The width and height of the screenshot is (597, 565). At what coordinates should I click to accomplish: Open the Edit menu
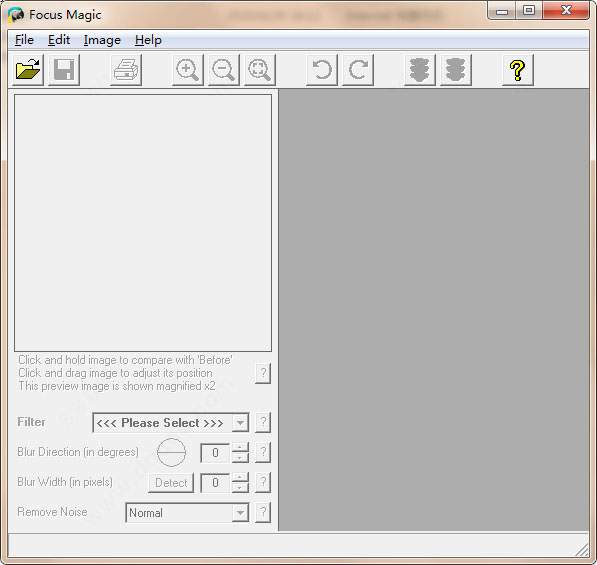[x=59, y=40]
